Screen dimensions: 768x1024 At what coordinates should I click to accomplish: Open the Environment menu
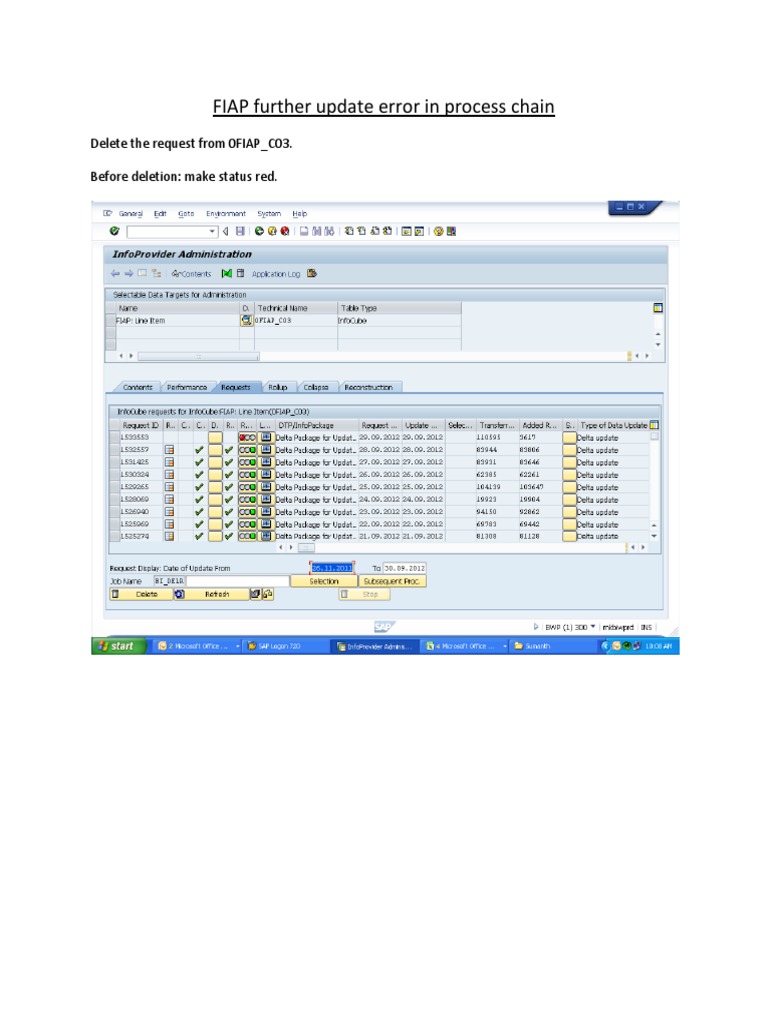[x=226, y=214]
